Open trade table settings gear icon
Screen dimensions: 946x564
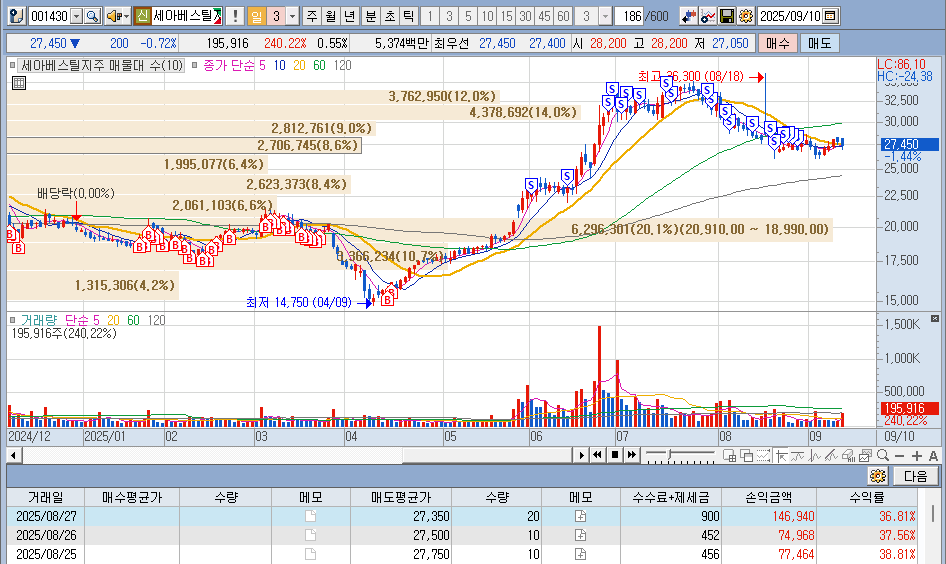point(878,476)
